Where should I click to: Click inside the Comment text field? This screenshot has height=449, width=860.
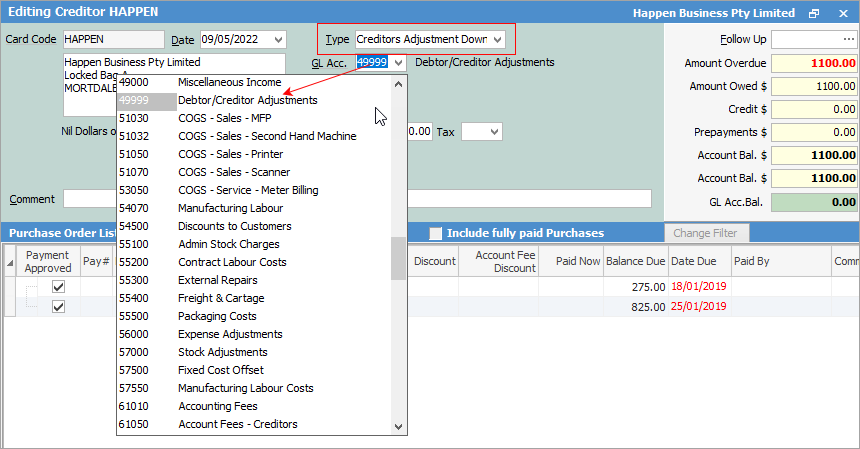click(357, 198)
